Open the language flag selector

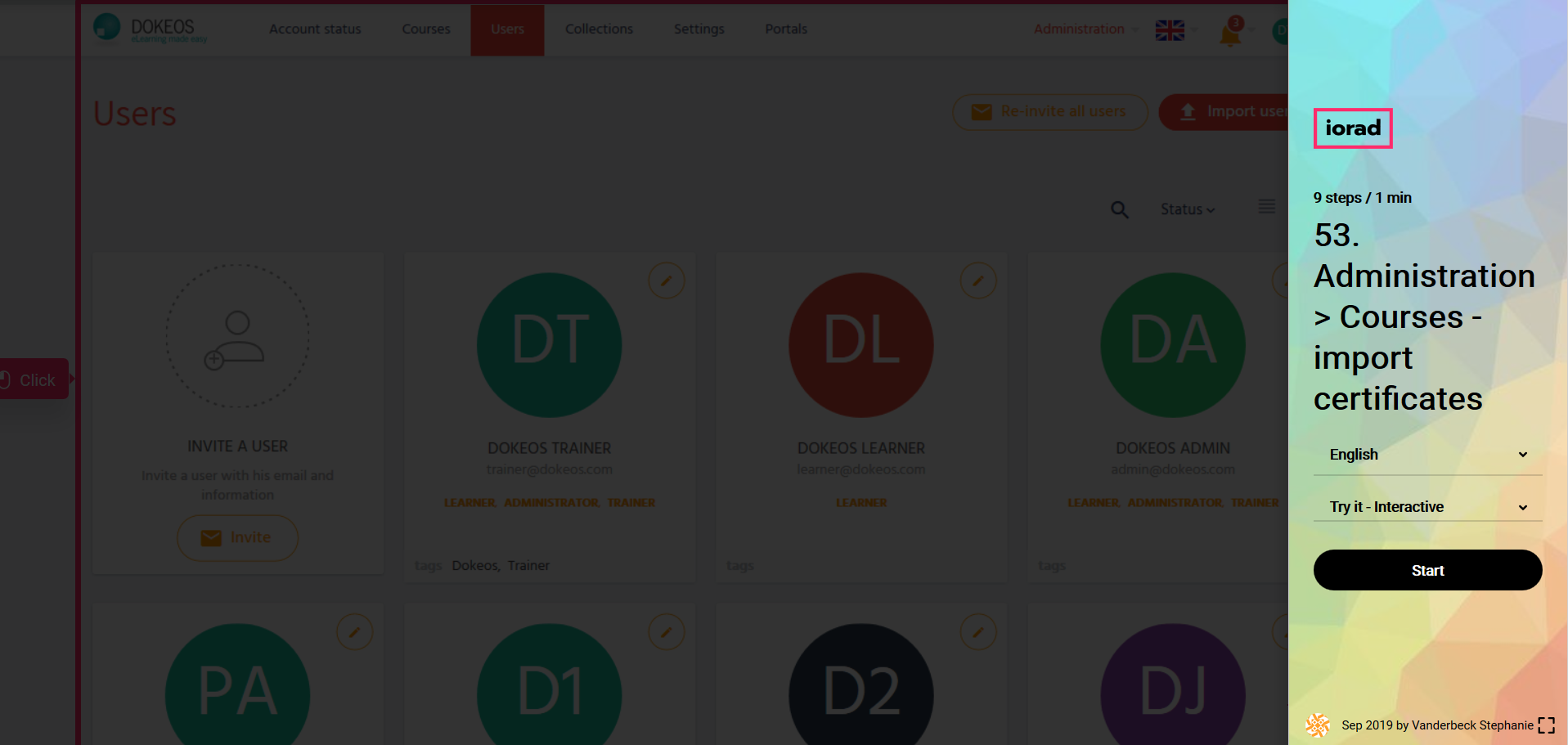point(1170,30)
